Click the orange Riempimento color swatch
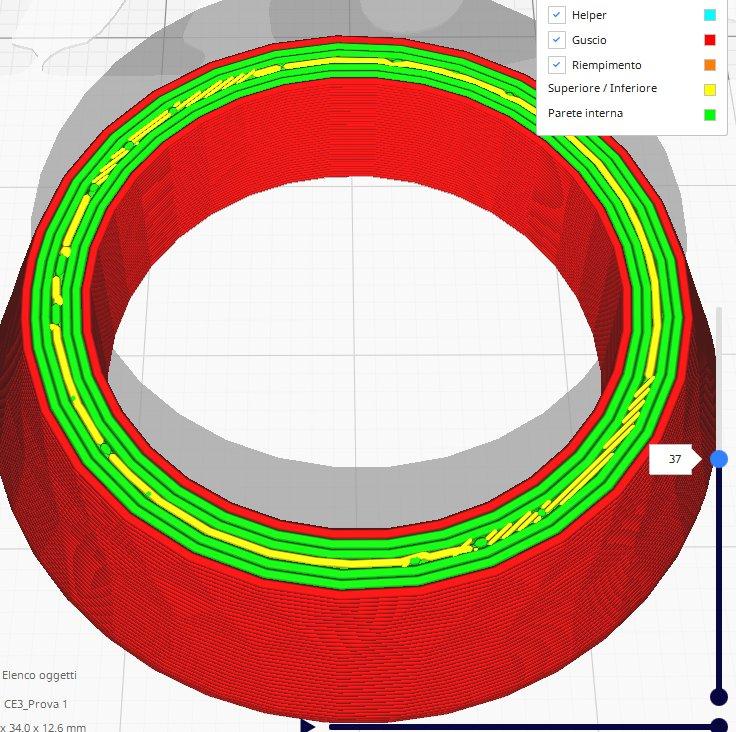 click(x=710, y=65)
